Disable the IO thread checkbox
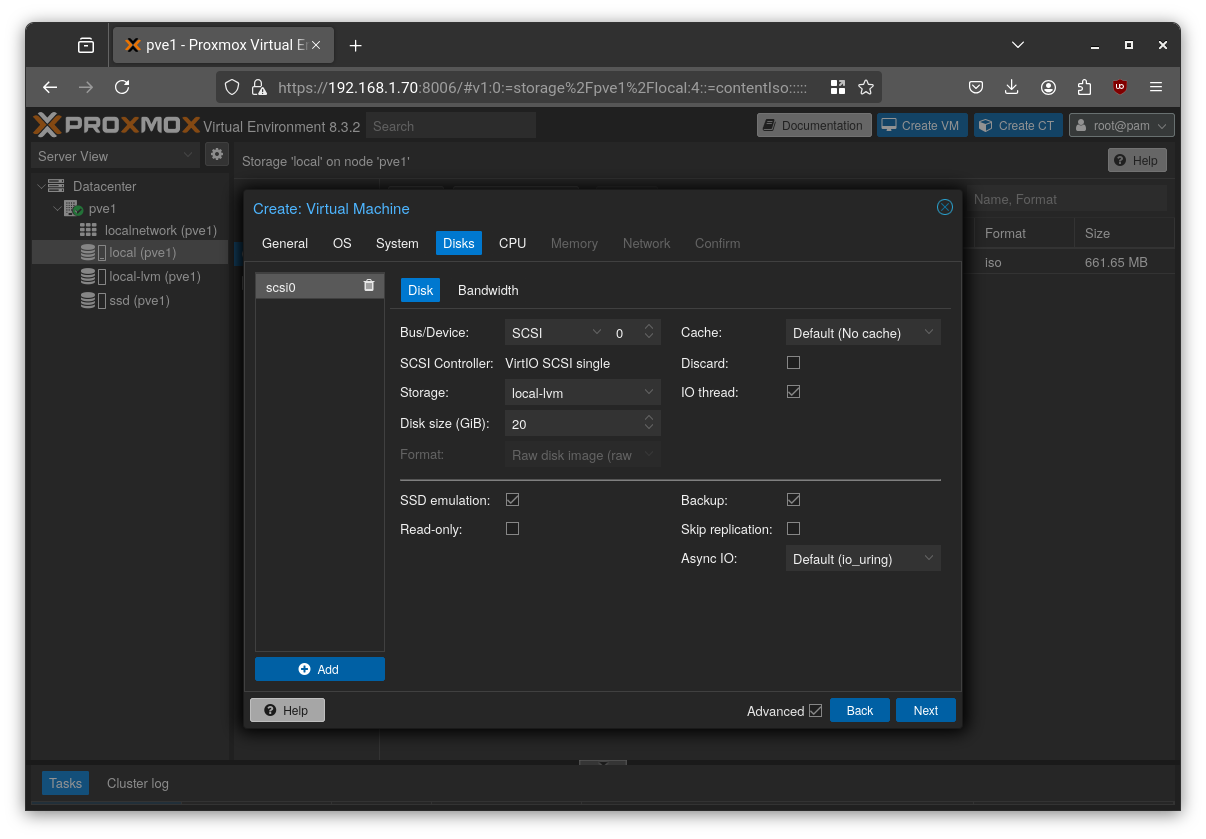This screenshot has width=1206, height=839. (793, 391)
